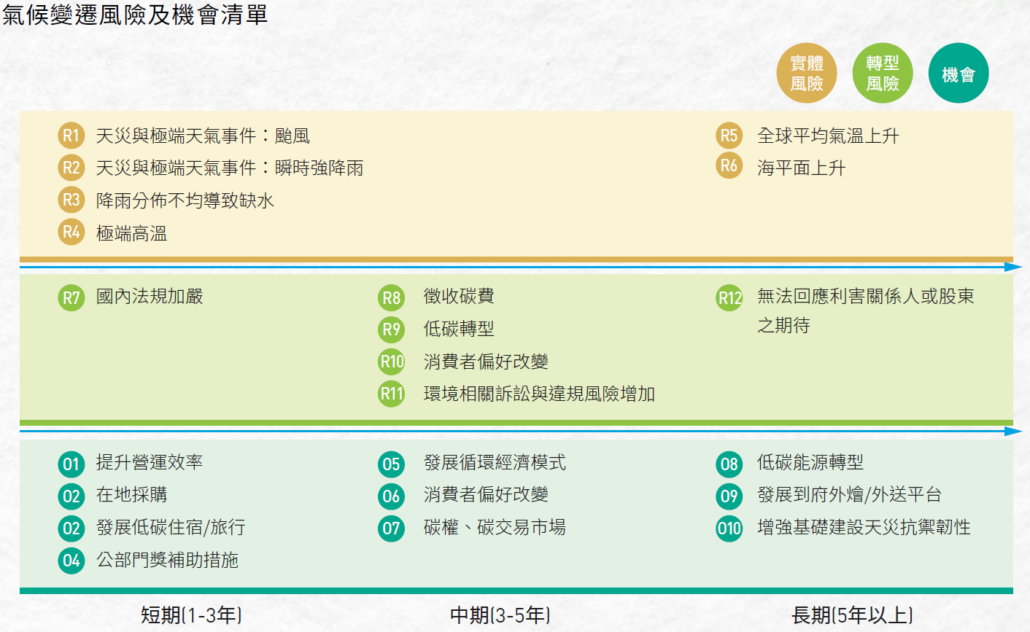Screen dimensions: 1030x632
Task: Click the 低碳能源轉型 label
Action: tap(810, 463)
